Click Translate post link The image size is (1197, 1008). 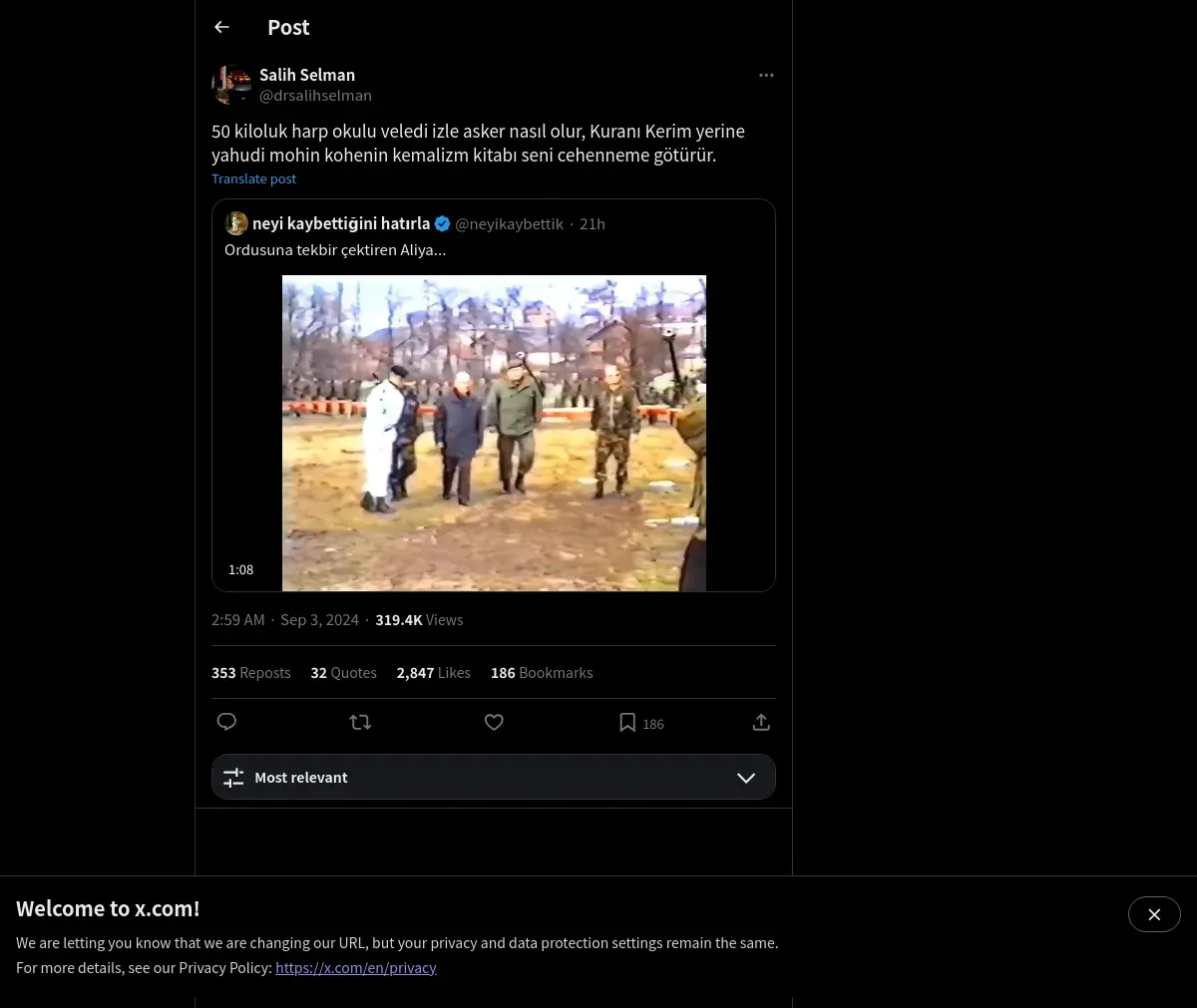253,178
